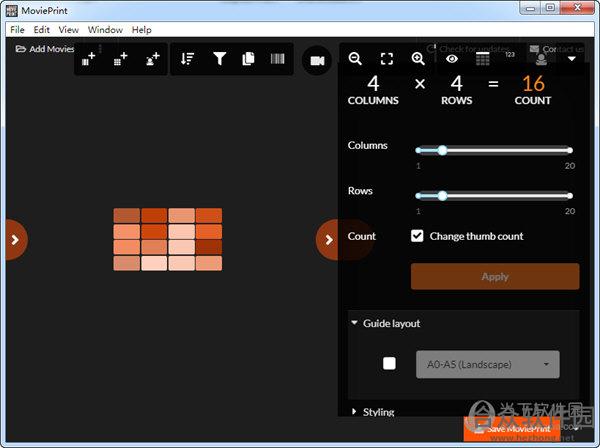The image size is (600, 448).
Task: Click Add Movies folder button
Action: (x=45, y=49)
